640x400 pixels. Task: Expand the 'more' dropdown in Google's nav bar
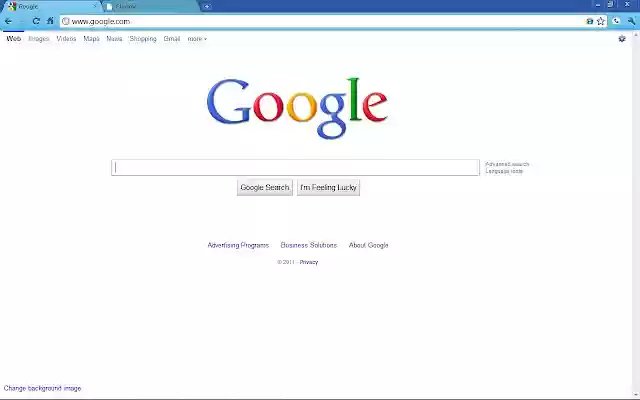point(197,39)
